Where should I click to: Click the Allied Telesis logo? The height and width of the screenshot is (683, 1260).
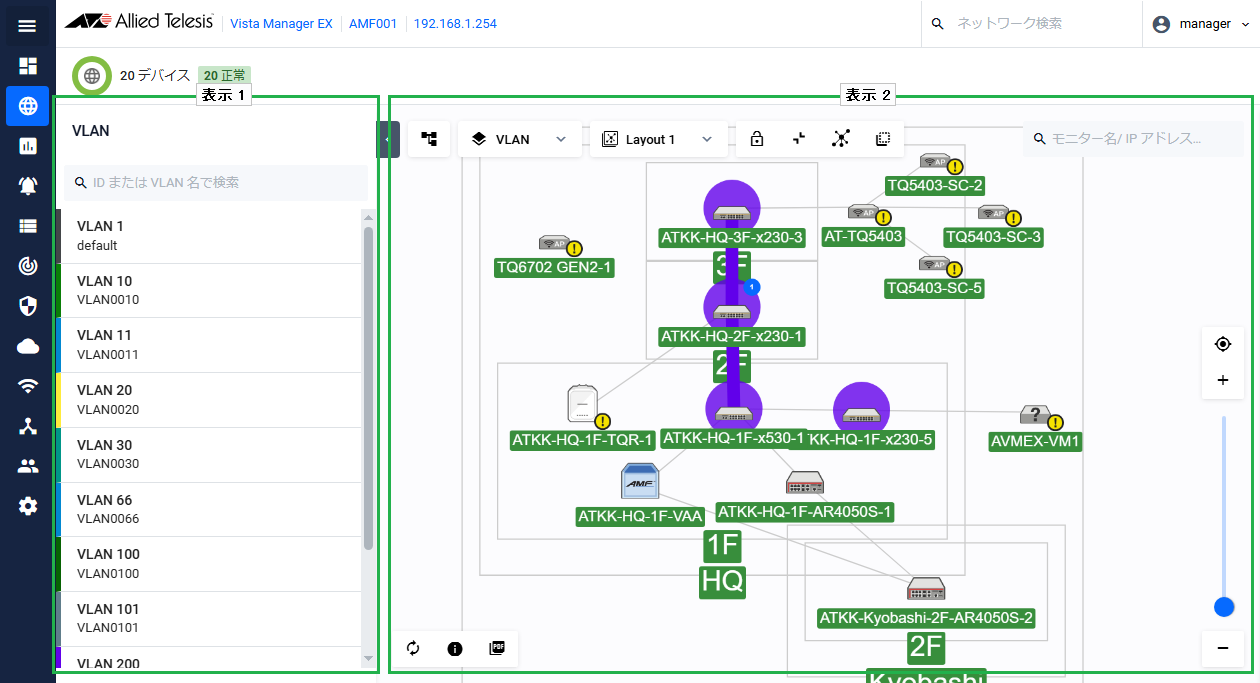pos(139,21)
